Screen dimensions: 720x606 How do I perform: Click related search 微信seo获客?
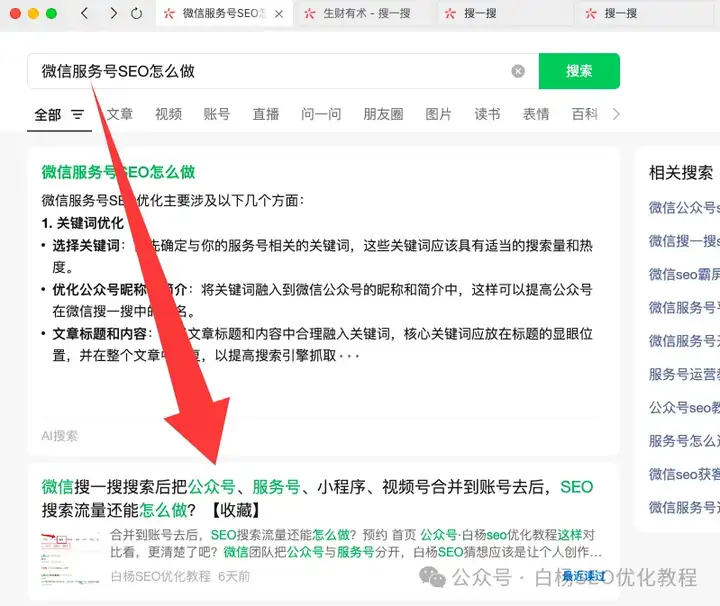coord(684,474)
